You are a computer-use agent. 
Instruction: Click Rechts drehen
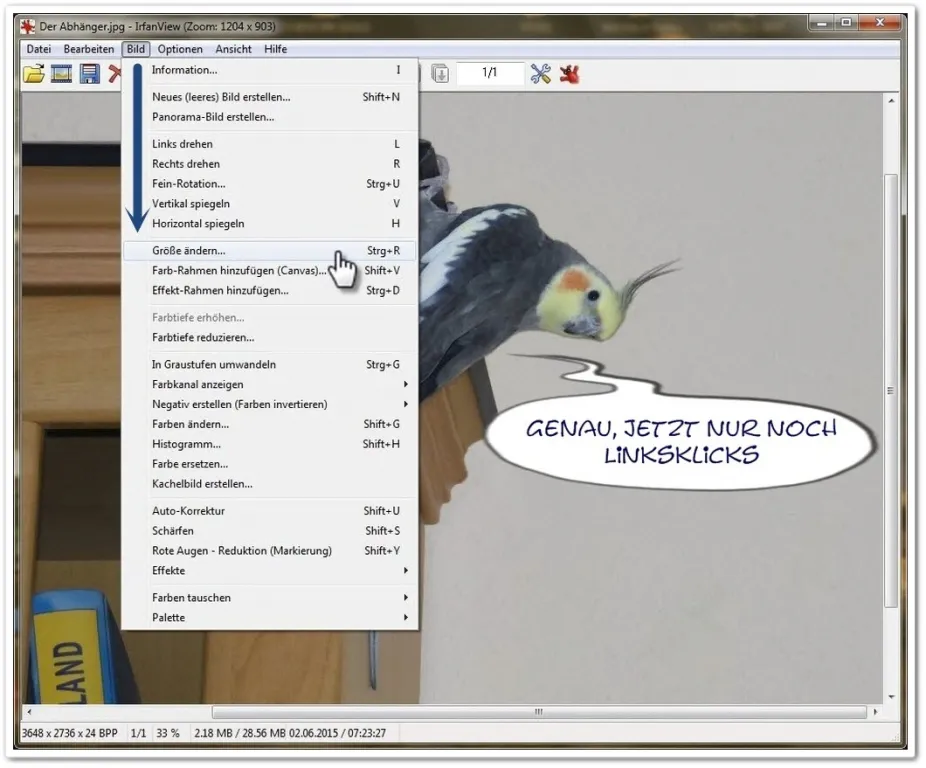pyautogui.click(x=270, y=164)
